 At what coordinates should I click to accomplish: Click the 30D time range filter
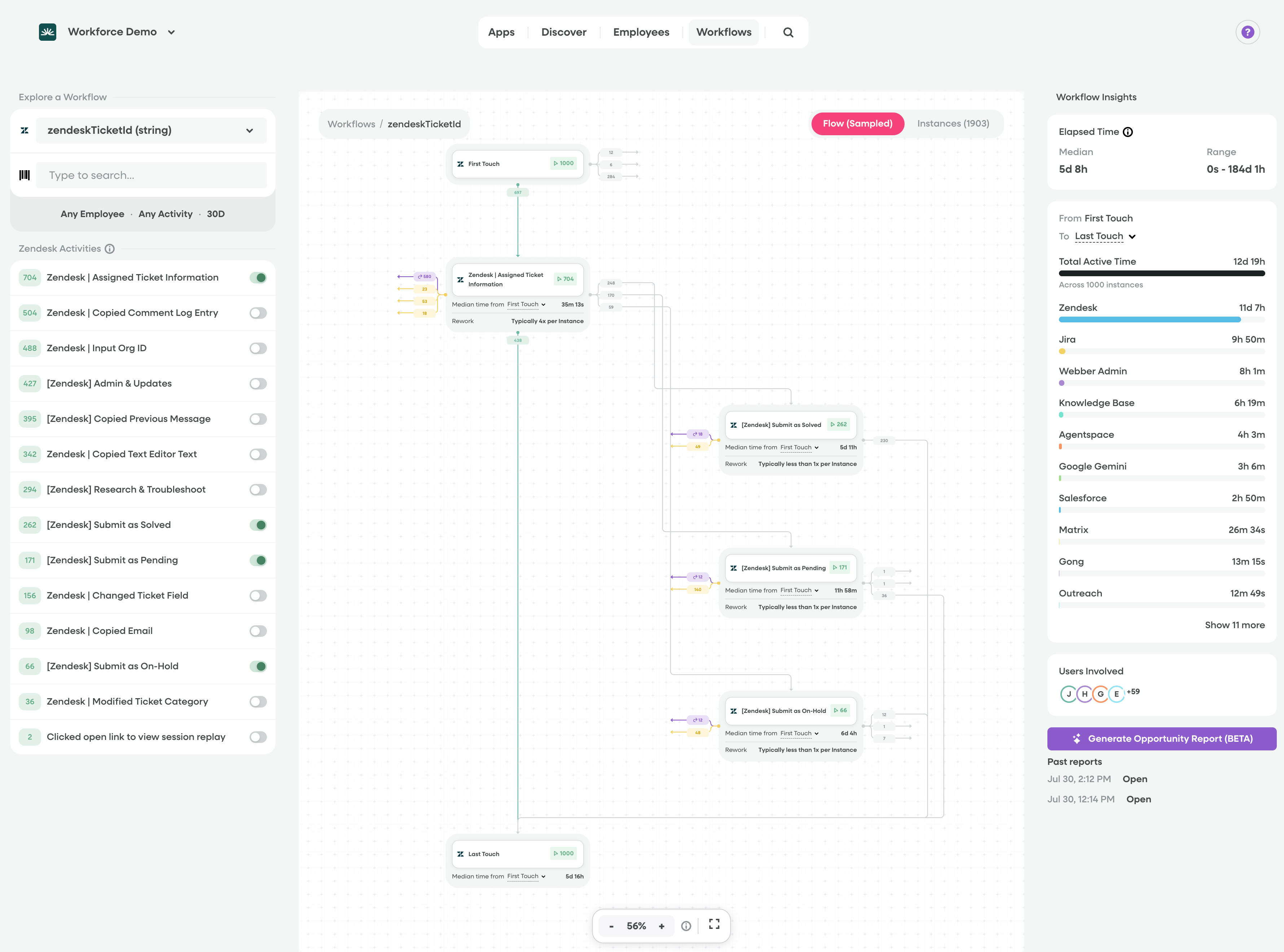click(x=216, y=214)
